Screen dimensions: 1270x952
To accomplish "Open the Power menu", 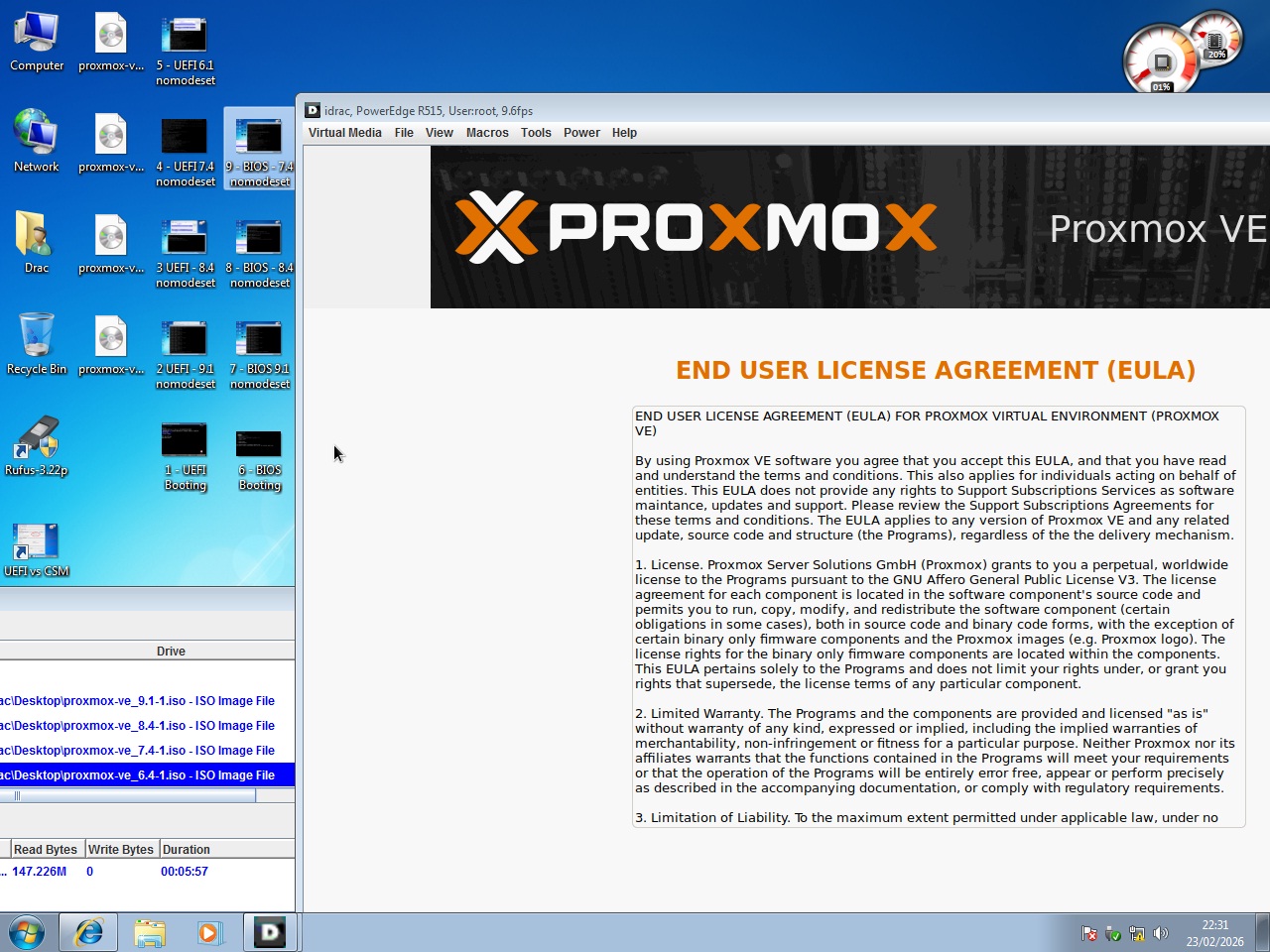I will pos(581,133).
